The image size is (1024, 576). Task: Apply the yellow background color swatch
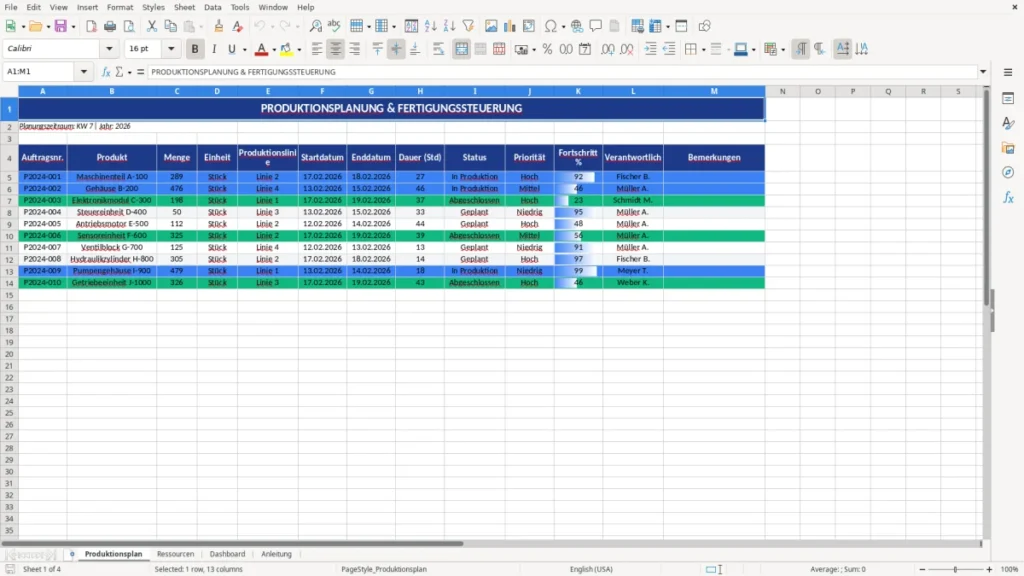tap(286, 49)
